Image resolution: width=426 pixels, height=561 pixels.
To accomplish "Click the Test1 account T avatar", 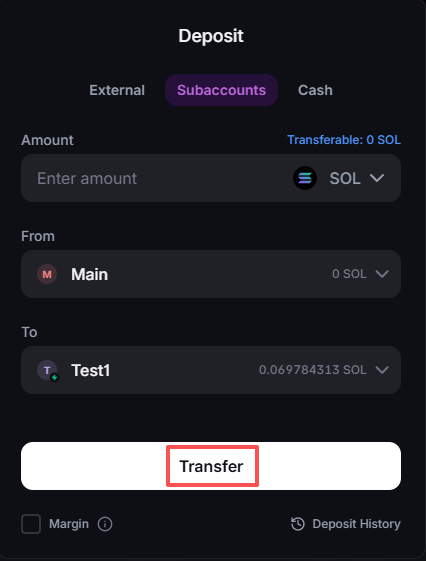I will point(47,370).
